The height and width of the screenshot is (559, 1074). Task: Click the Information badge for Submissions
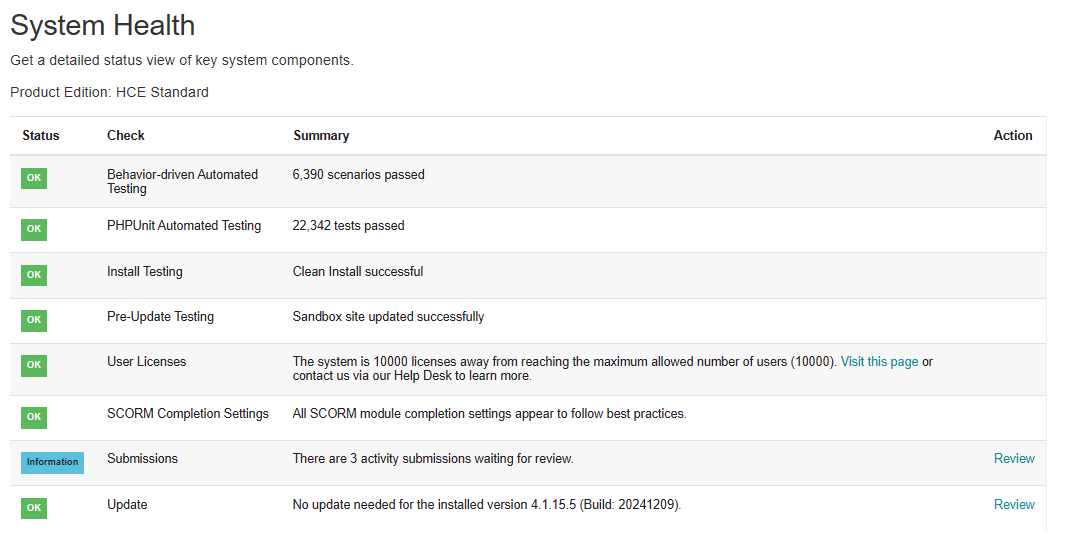click(52, 462)
